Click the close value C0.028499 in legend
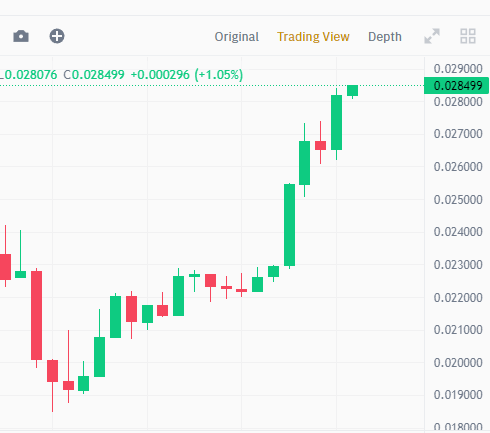This screenshot has width=490, height=433. click(94, 75)
